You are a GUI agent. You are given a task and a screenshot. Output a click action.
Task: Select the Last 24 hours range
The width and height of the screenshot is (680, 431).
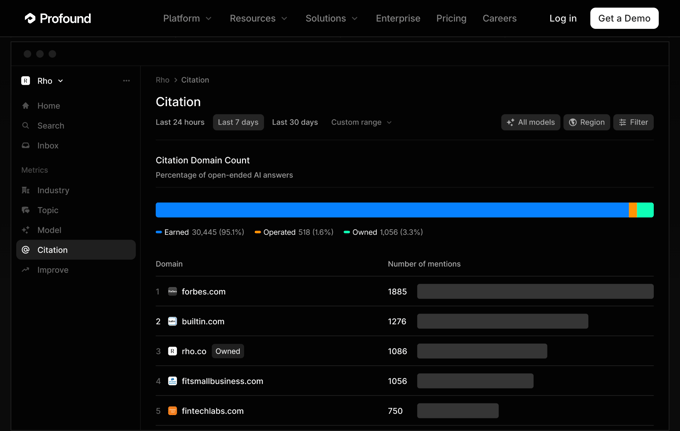[180, 122]
